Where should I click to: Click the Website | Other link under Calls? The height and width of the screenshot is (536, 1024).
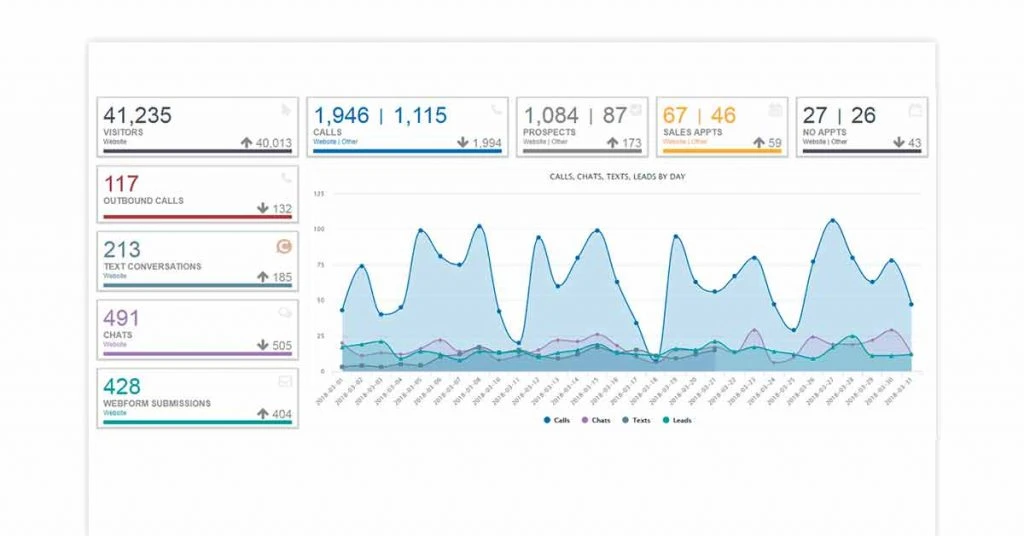335,142
